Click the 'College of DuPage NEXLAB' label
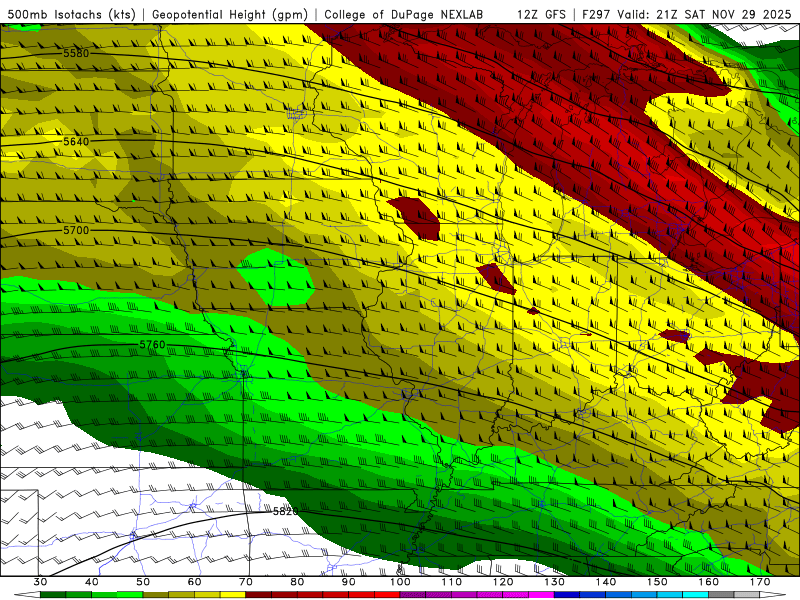This screenshot has width=800, height=600. tap(403, 14)
